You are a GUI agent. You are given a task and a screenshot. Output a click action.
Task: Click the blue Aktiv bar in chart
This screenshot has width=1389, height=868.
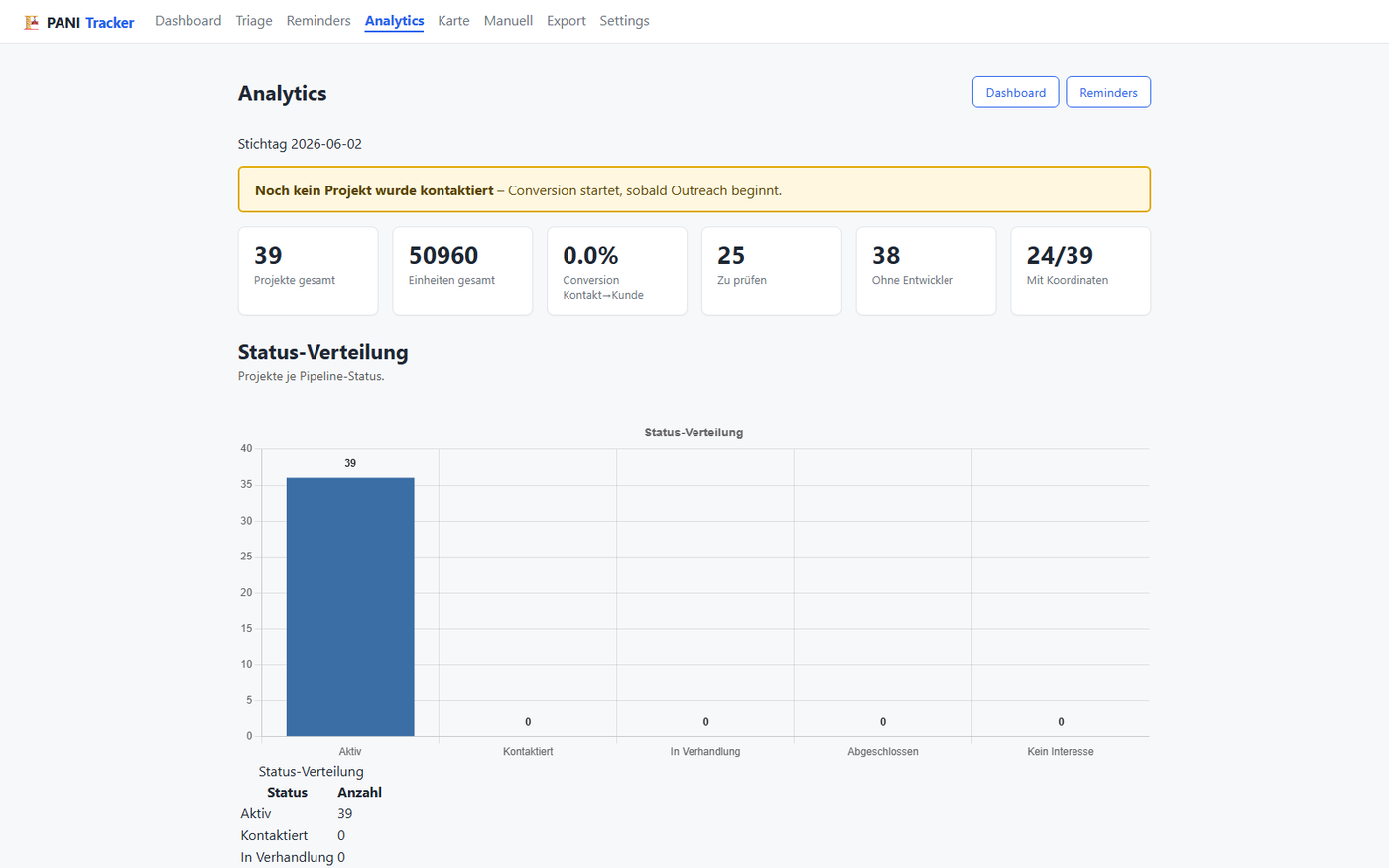350,607
